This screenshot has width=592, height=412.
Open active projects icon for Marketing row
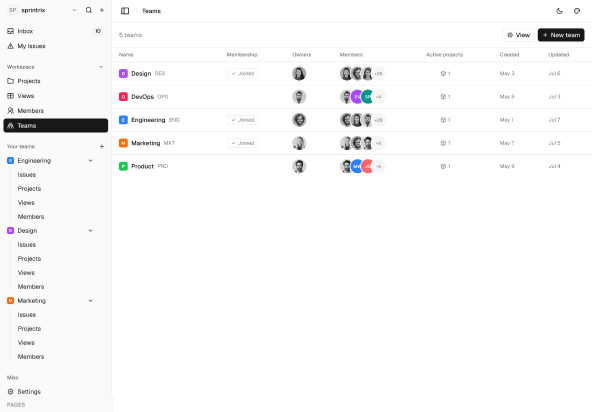coord(443,143)
